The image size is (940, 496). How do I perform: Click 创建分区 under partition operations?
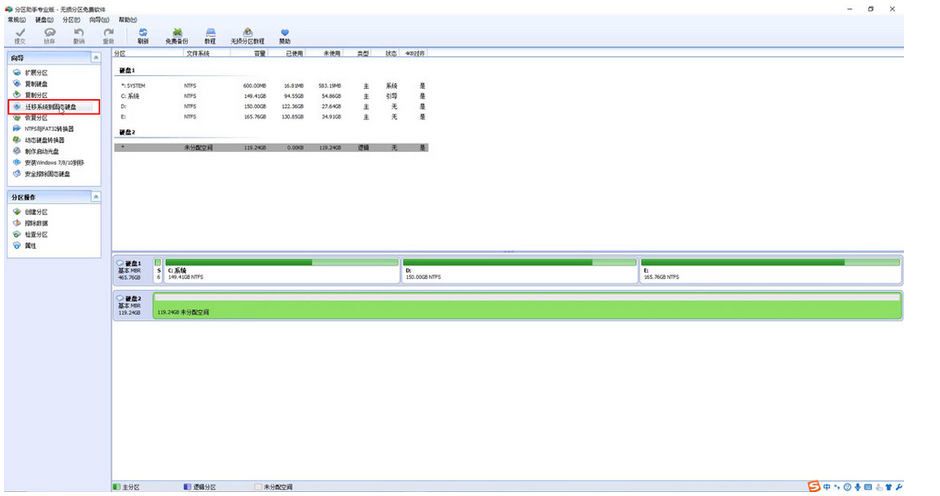(36, 212)
